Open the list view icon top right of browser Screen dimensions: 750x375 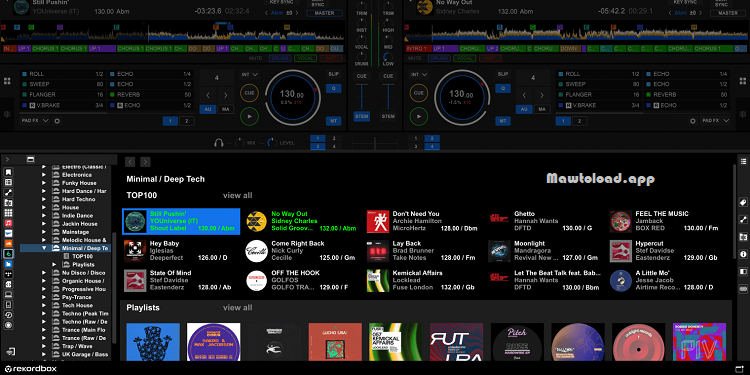click(743, 161)
